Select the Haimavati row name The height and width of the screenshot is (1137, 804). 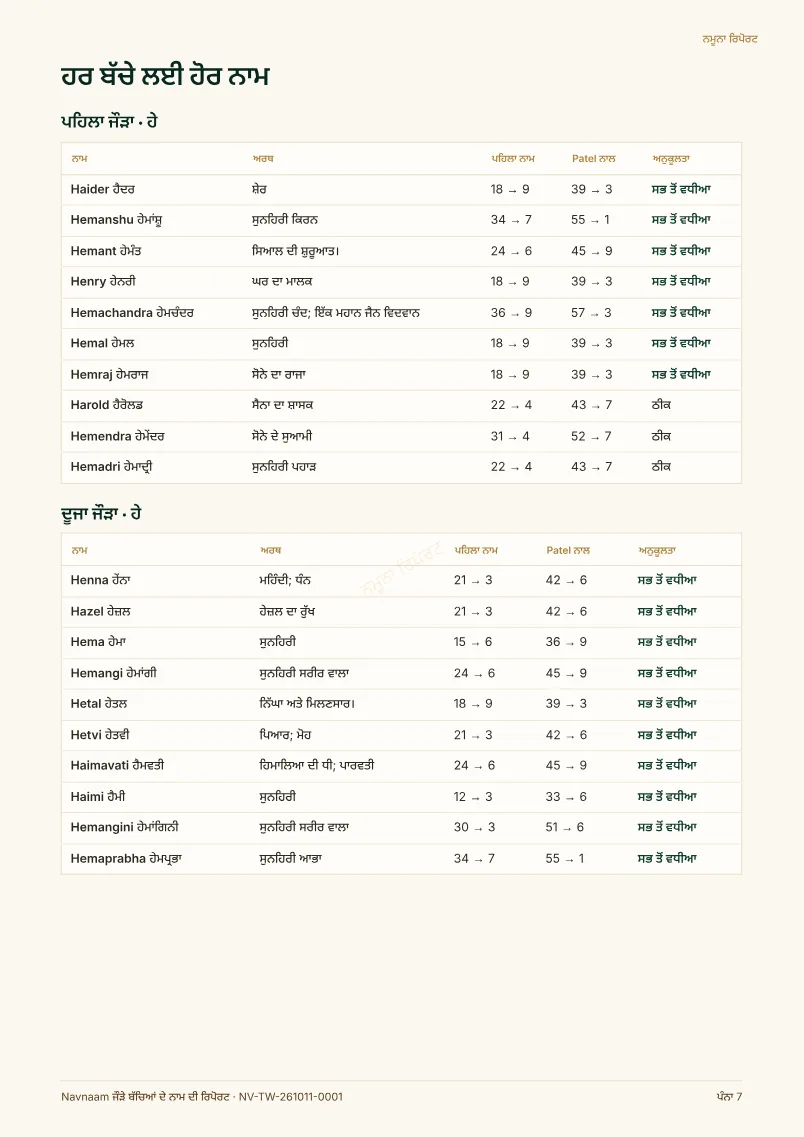(x=117, y=766)
